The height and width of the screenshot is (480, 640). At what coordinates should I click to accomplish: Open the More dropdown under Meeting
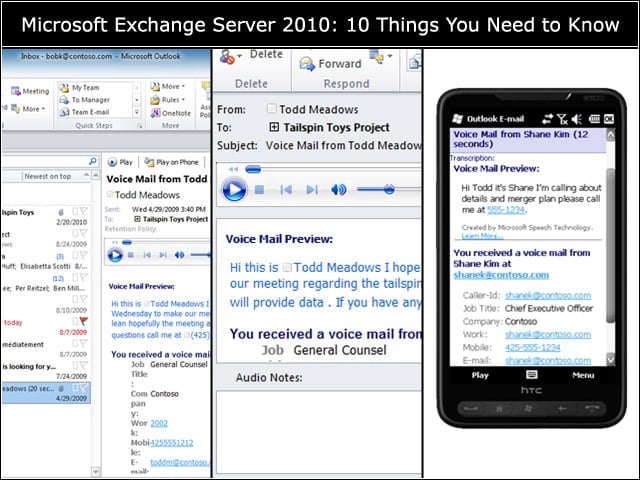pyautogui.click(x=28, y=109)
